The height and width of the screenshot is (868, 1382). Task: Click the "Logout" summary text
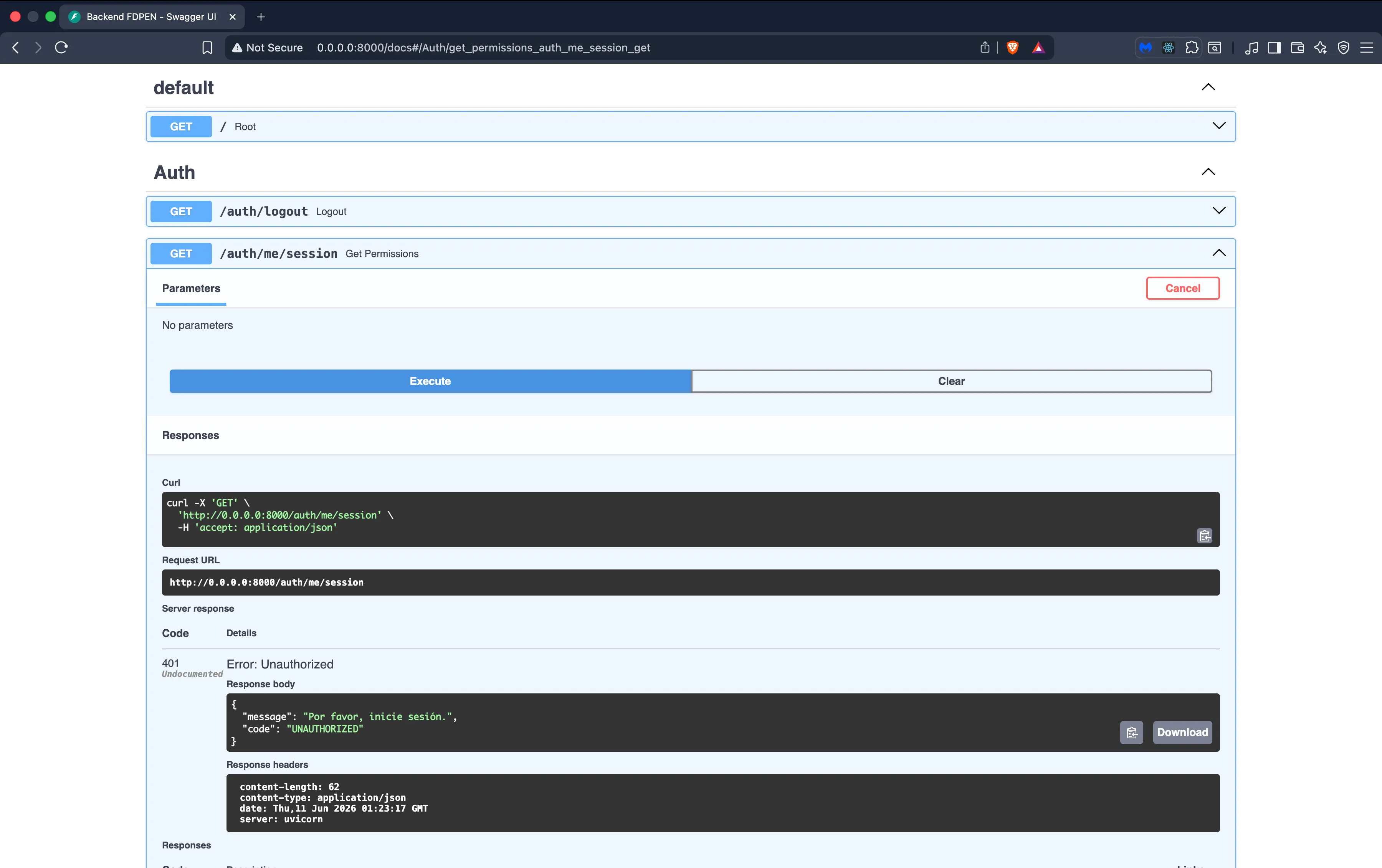(x=331, y=212)
